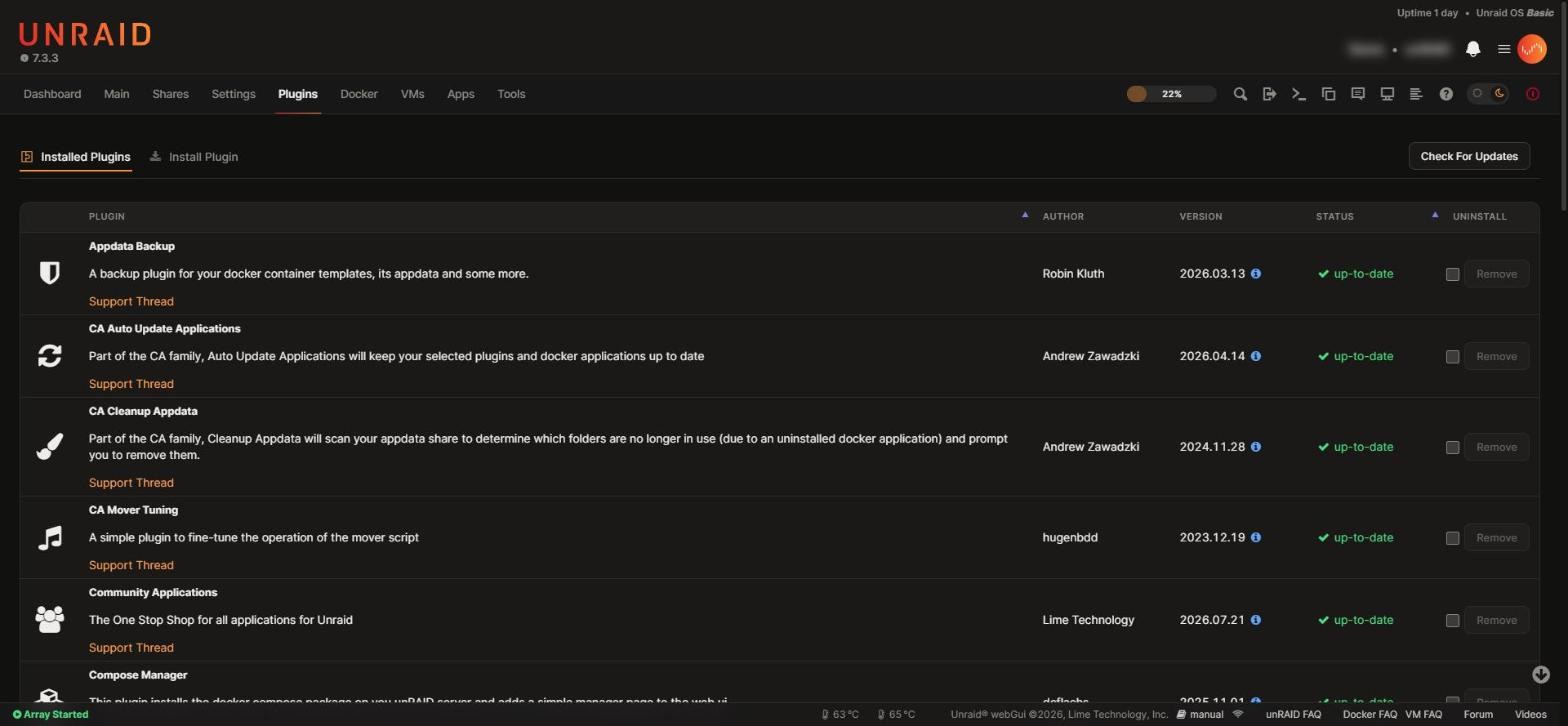Check the CA Cleanup Appdata uninstall checkbox
This screenshot has height=726, width=1568.
click(x=1453, y=448)
